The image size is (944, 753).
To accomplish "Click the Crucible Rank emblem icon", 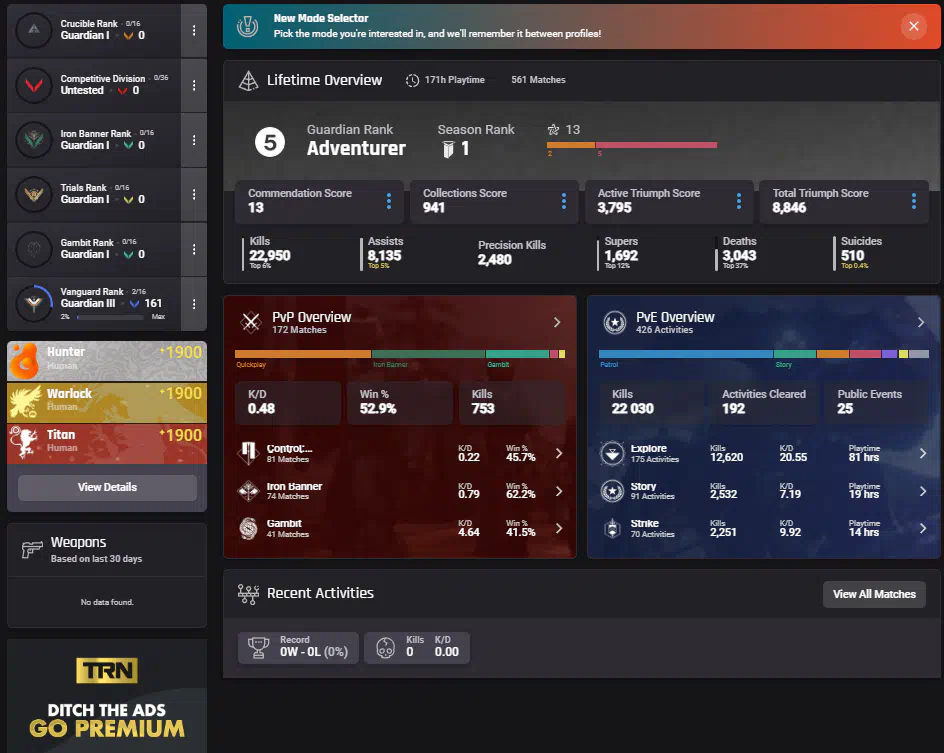I will pos(34,29).
